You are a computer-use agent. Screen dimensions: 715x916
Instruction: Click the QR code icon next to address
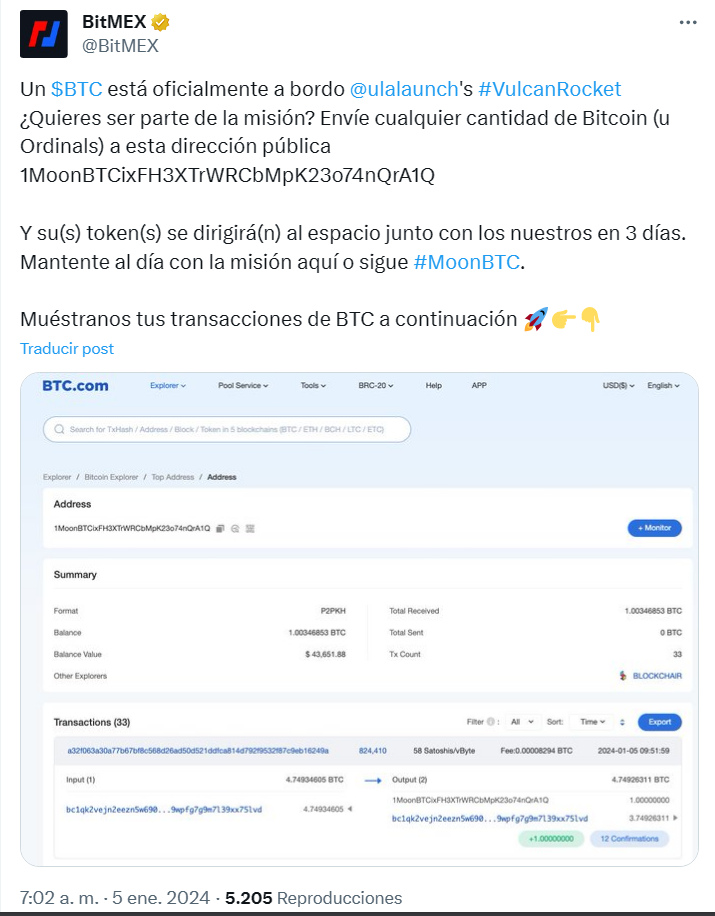click(250, 529)
